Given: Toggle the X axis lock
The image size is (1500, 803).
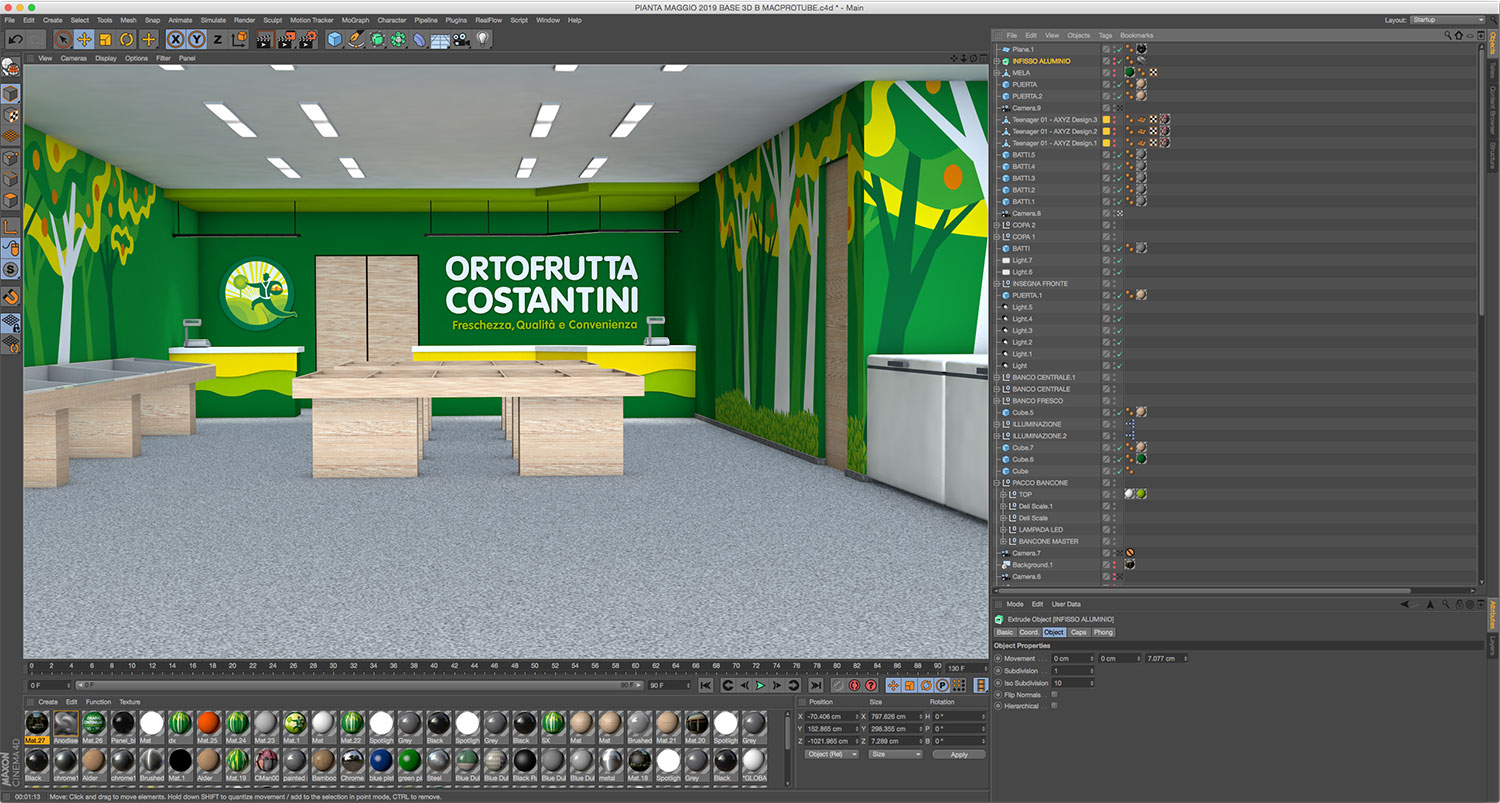Looking at the screenshot, I should pos(176,39).
